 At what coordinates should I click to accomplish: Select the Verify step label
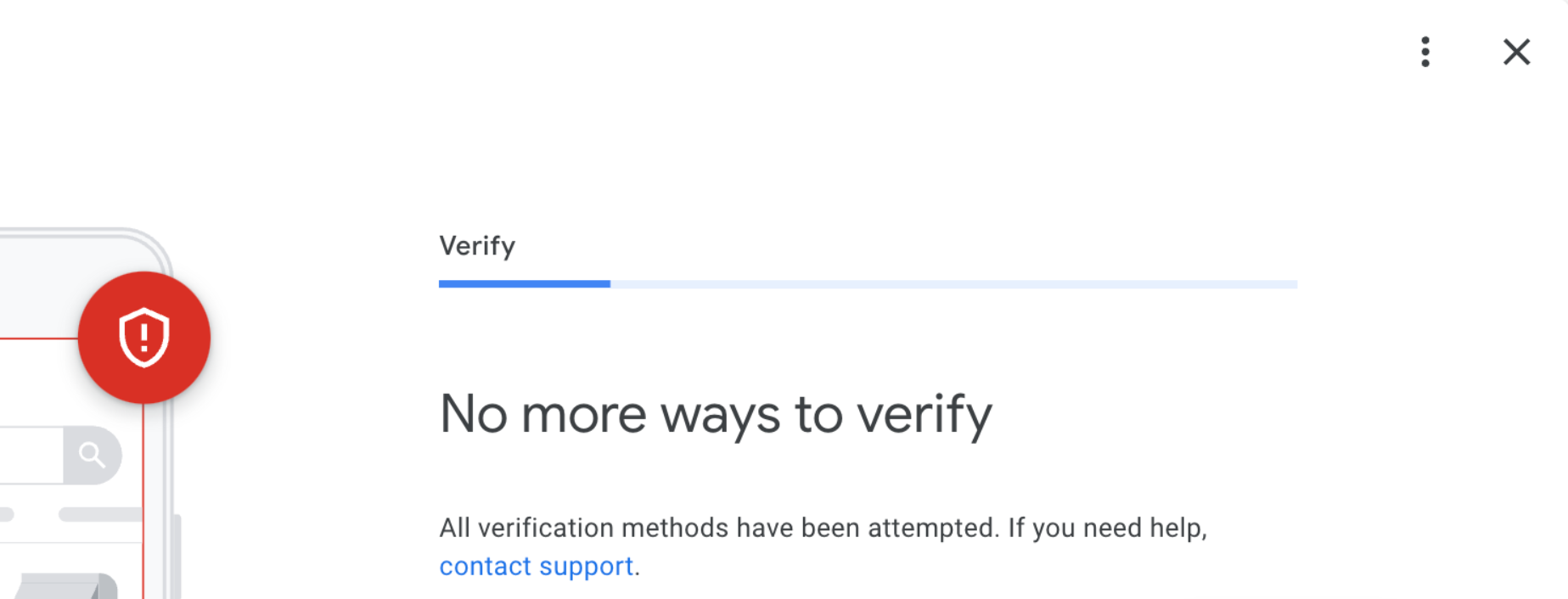click(477, 246)
